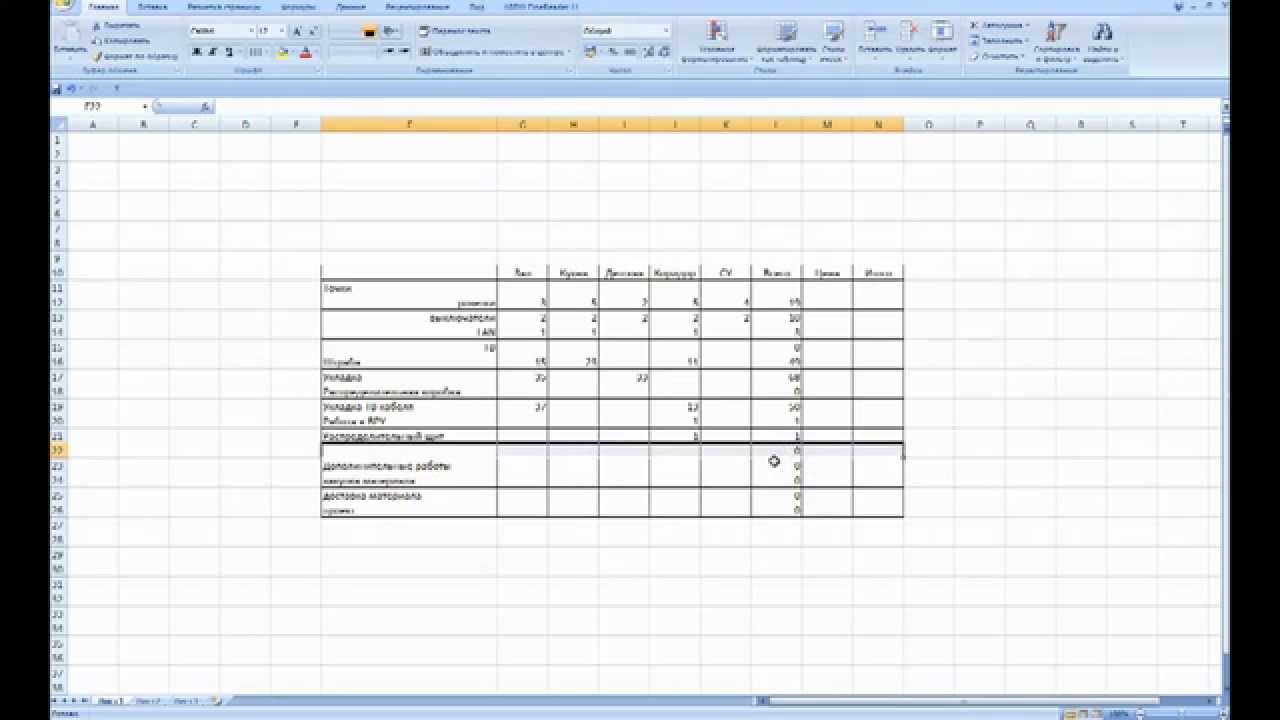Toggle underline formatting
The width and height of the screenshot is (1280, 720).
pyautogui.click(x=227, y=51)
